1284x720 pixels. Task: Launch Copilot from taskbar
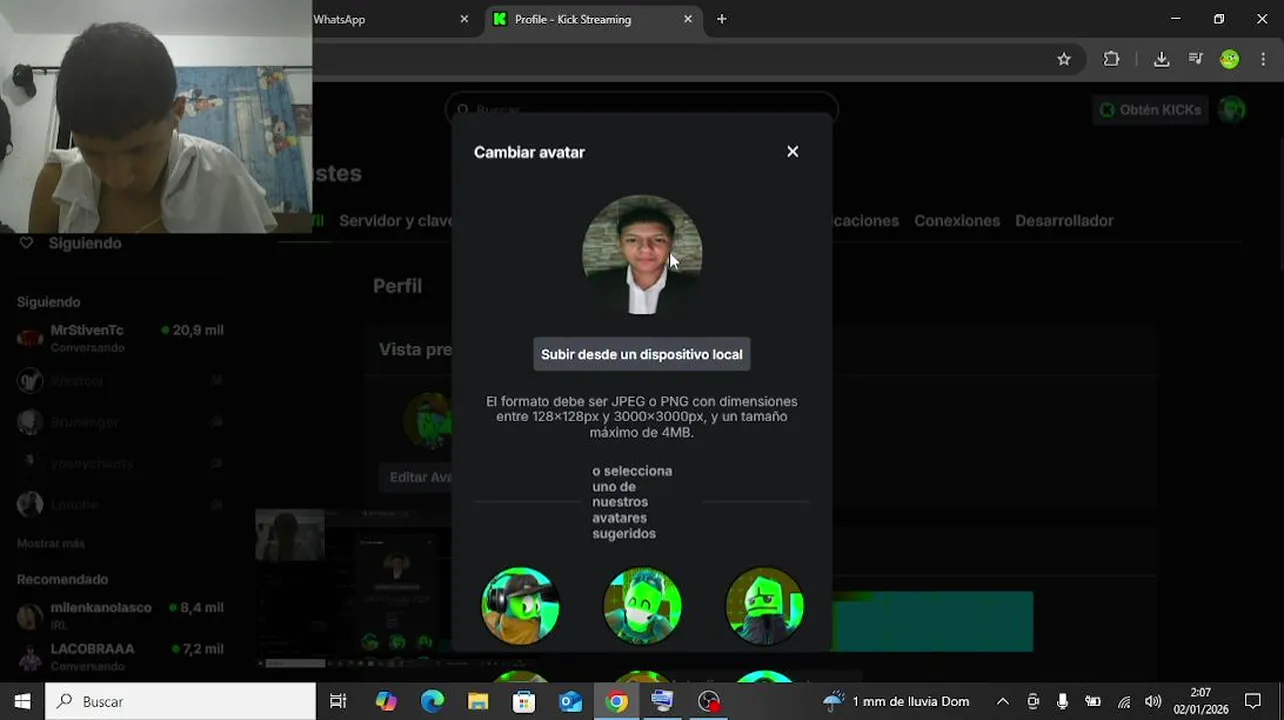(x=386, y=701)
